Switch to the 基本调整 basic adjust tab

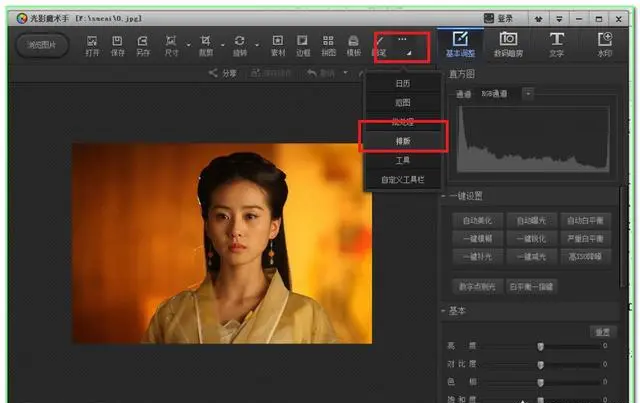pyautogui.click(x=460, y=45)
